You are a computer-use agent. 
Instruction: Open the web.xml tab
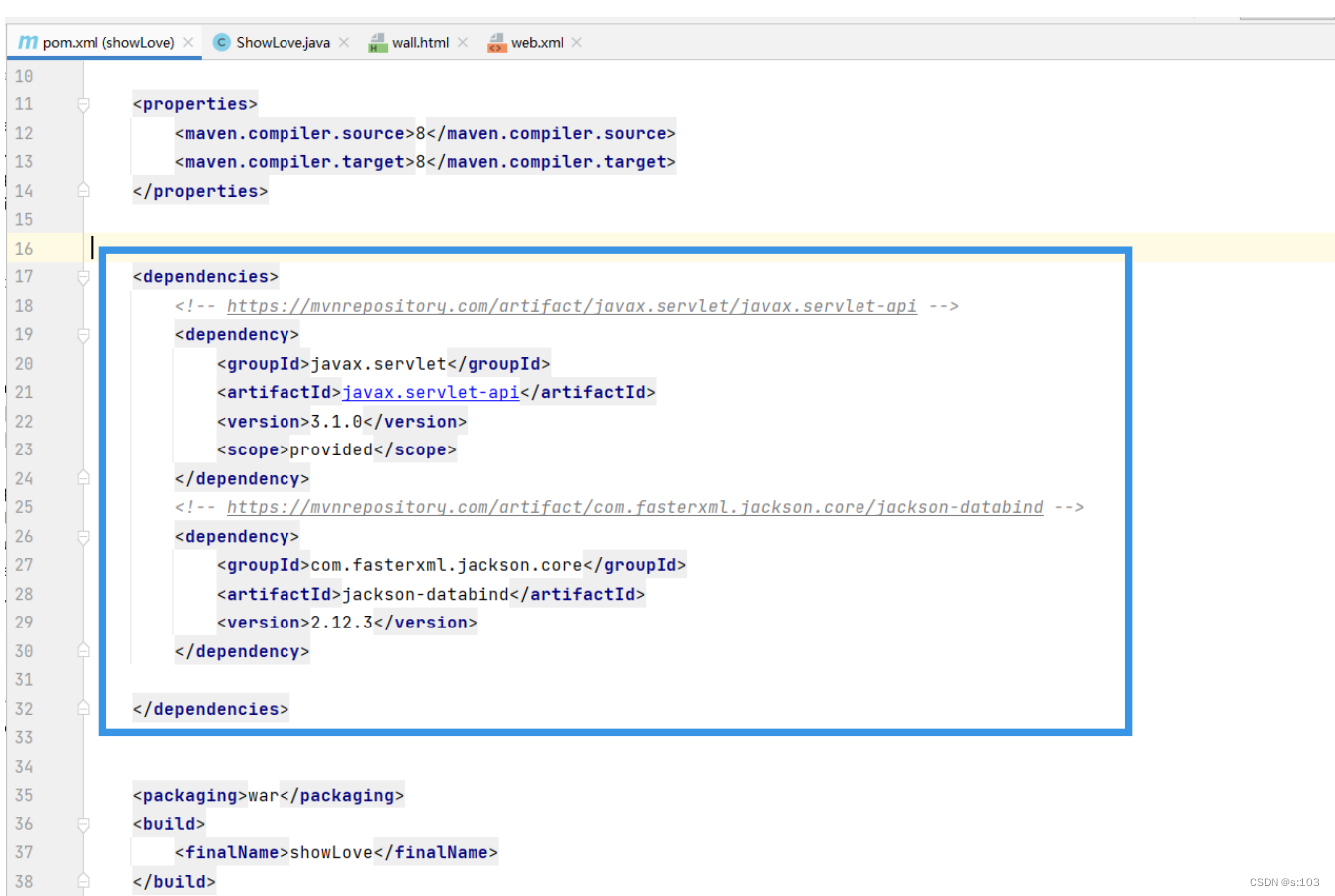tap(537, 42)
